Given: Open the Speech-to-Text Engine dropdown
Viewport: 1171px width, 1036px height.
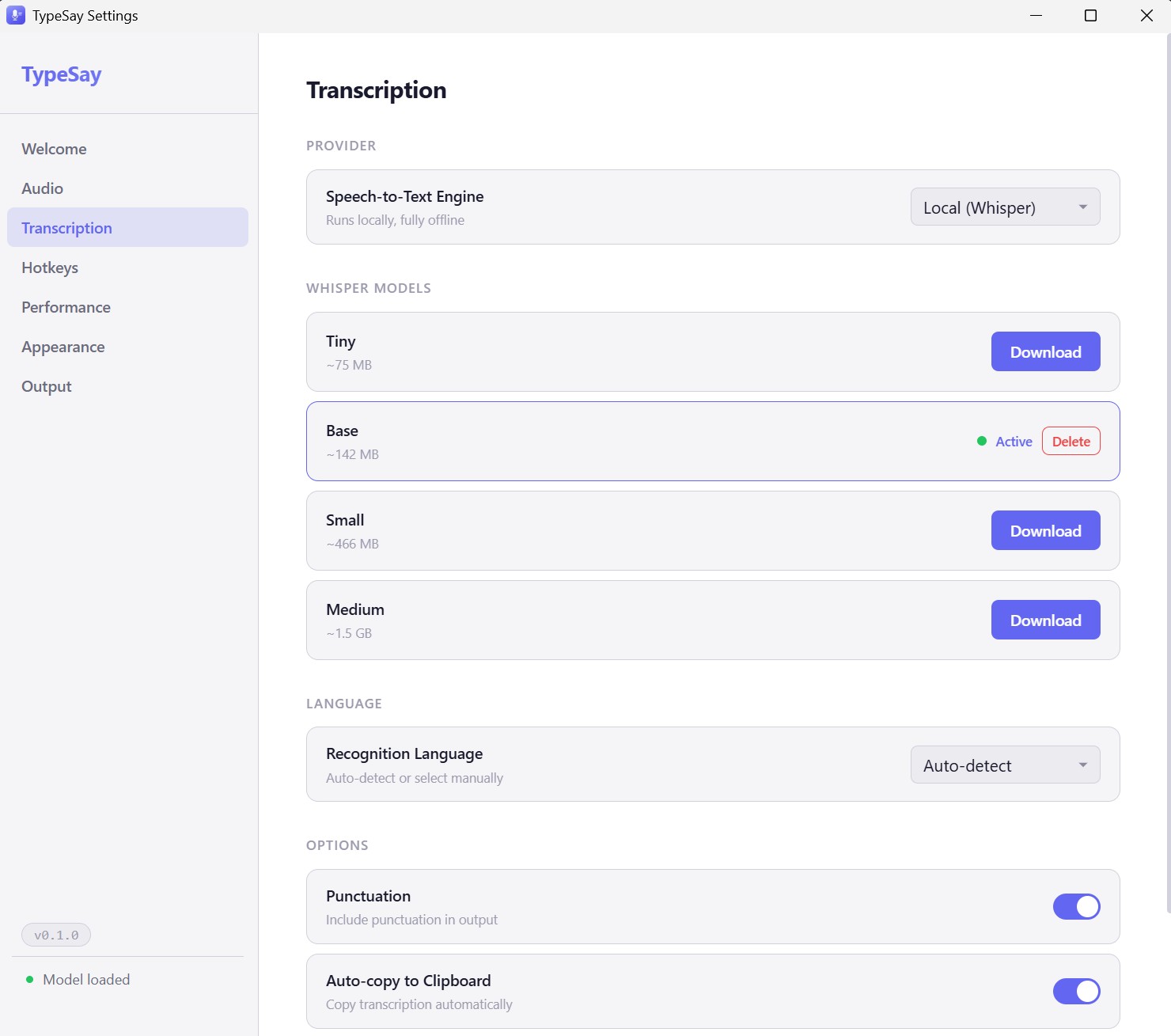Looking at the screenshot, I should pos(1005,207).
